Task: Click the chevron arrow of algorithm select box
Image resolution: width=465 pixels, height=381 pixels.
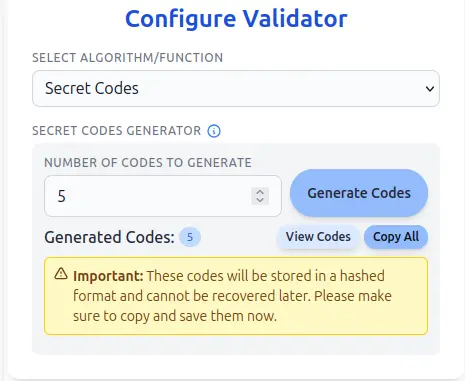Action: [430, 89]
